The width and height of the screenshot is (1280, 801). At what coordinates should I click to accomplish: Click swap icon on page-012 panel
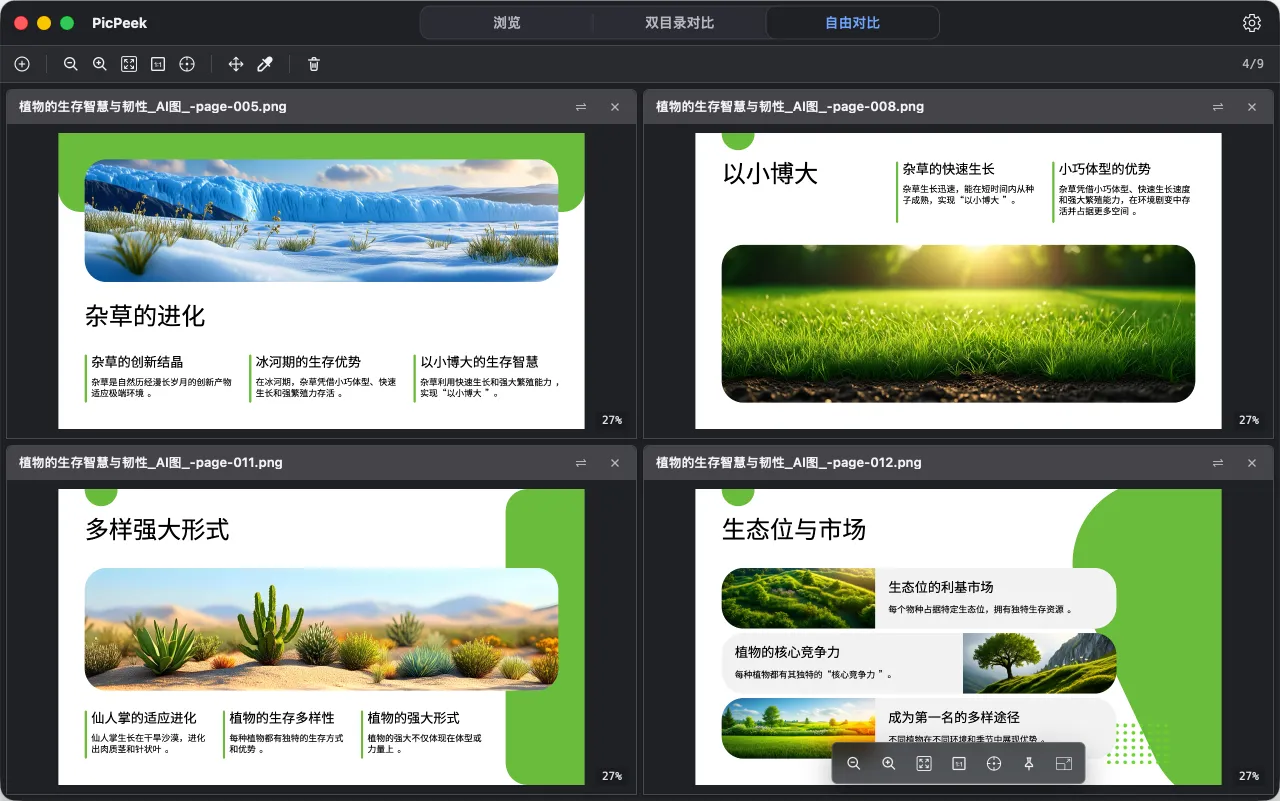[x=1218, y=463]
